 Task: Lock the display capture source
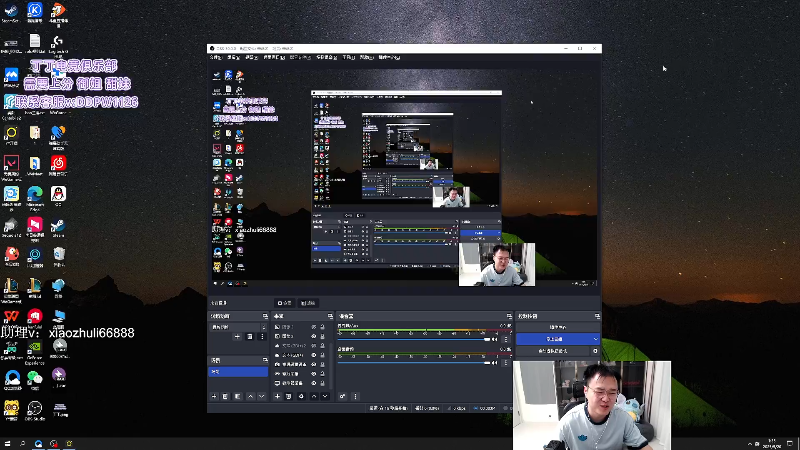click(x=322, y=383)
